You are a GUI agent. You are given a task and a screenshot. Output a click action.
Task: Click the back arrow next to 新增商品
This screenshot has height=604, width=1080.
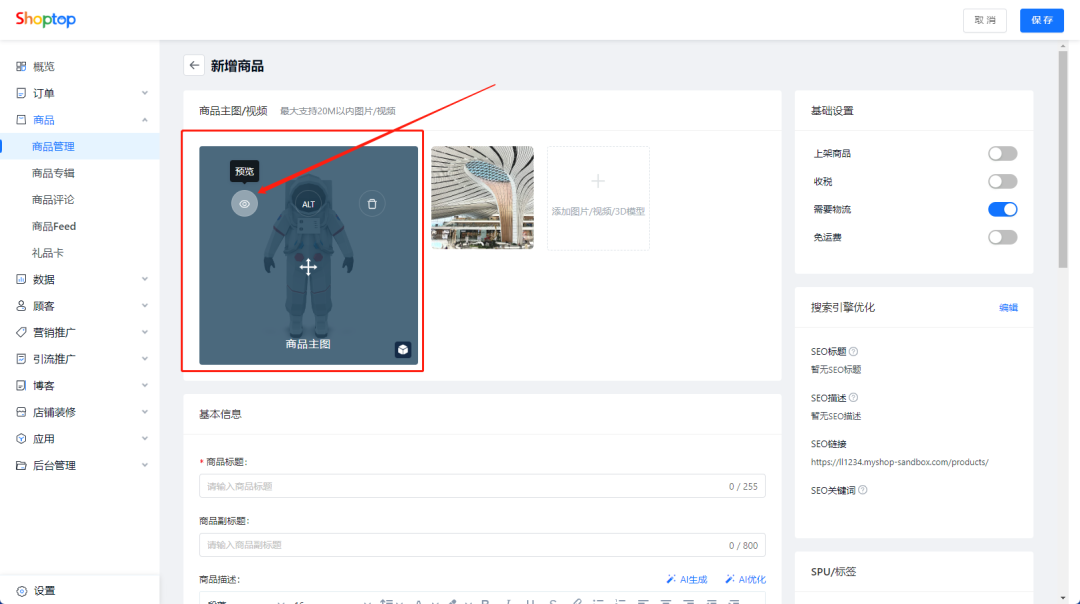[x=194, y=65]
